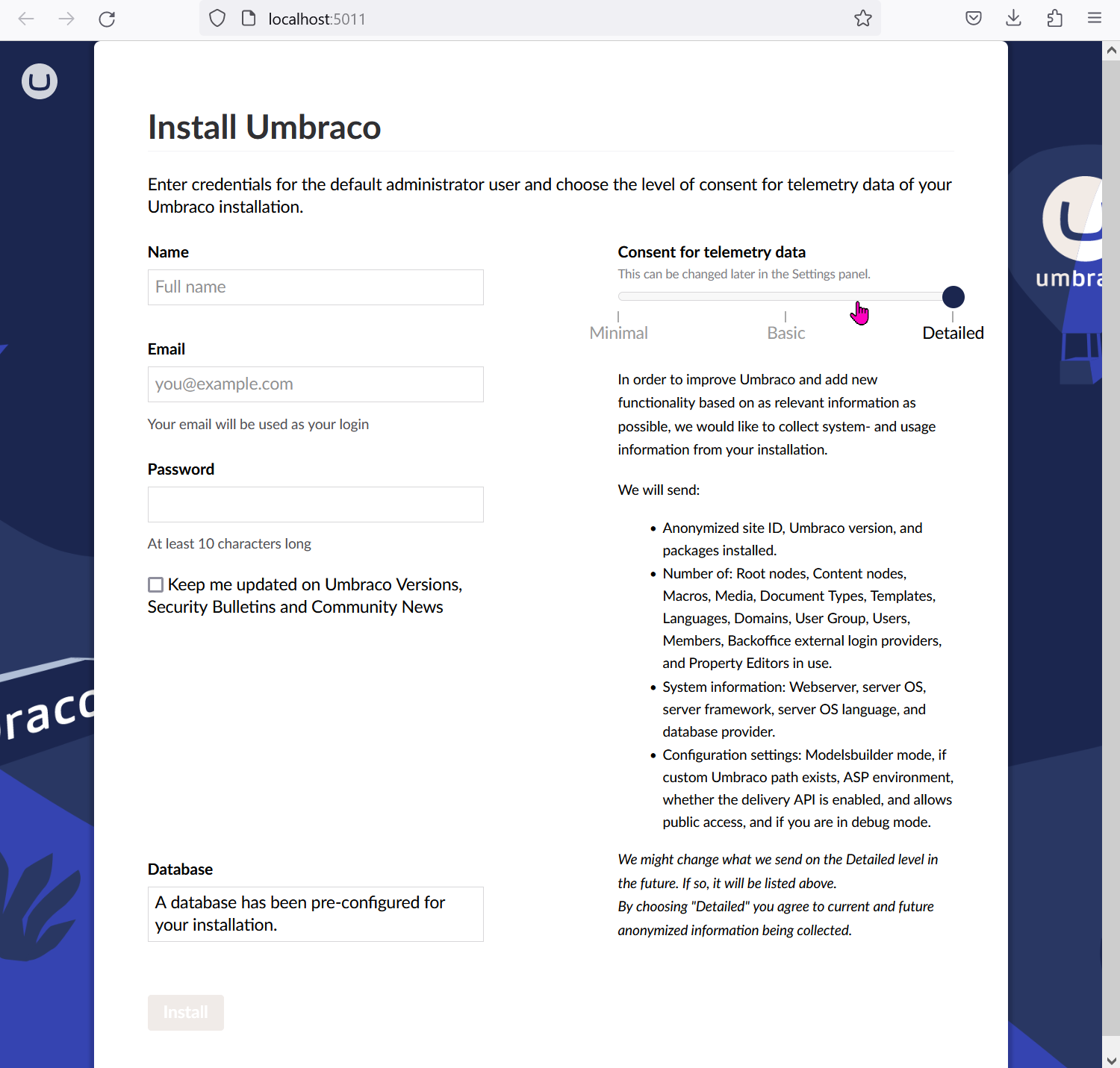
Task: Click the 'Install Umbraco' heading
Action: pyautogui.click(x=264, y=127)
